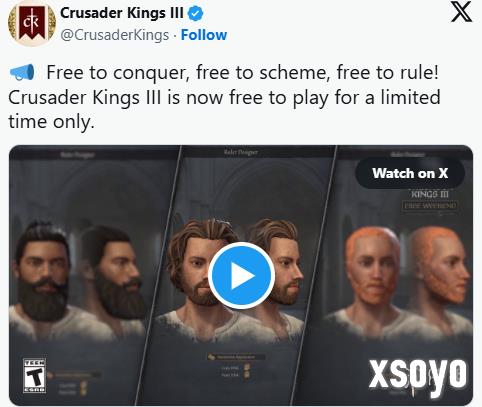Click the Watch on X button

pos(410,173)
